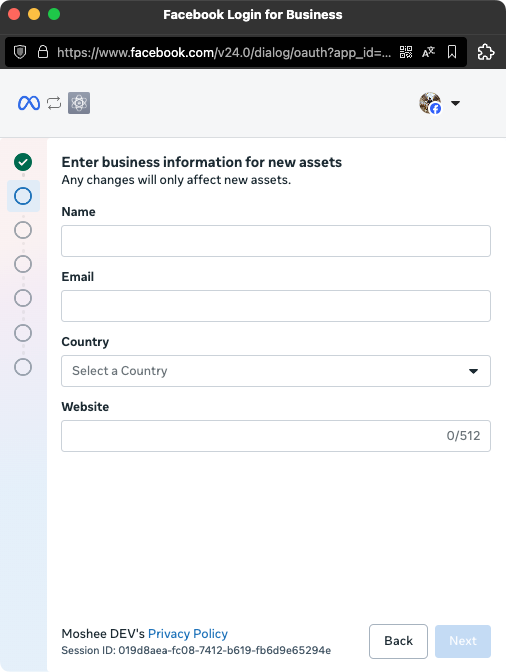The image size is (506, 672).
Task: Select the highlighted second step circle
Action: 23,196
